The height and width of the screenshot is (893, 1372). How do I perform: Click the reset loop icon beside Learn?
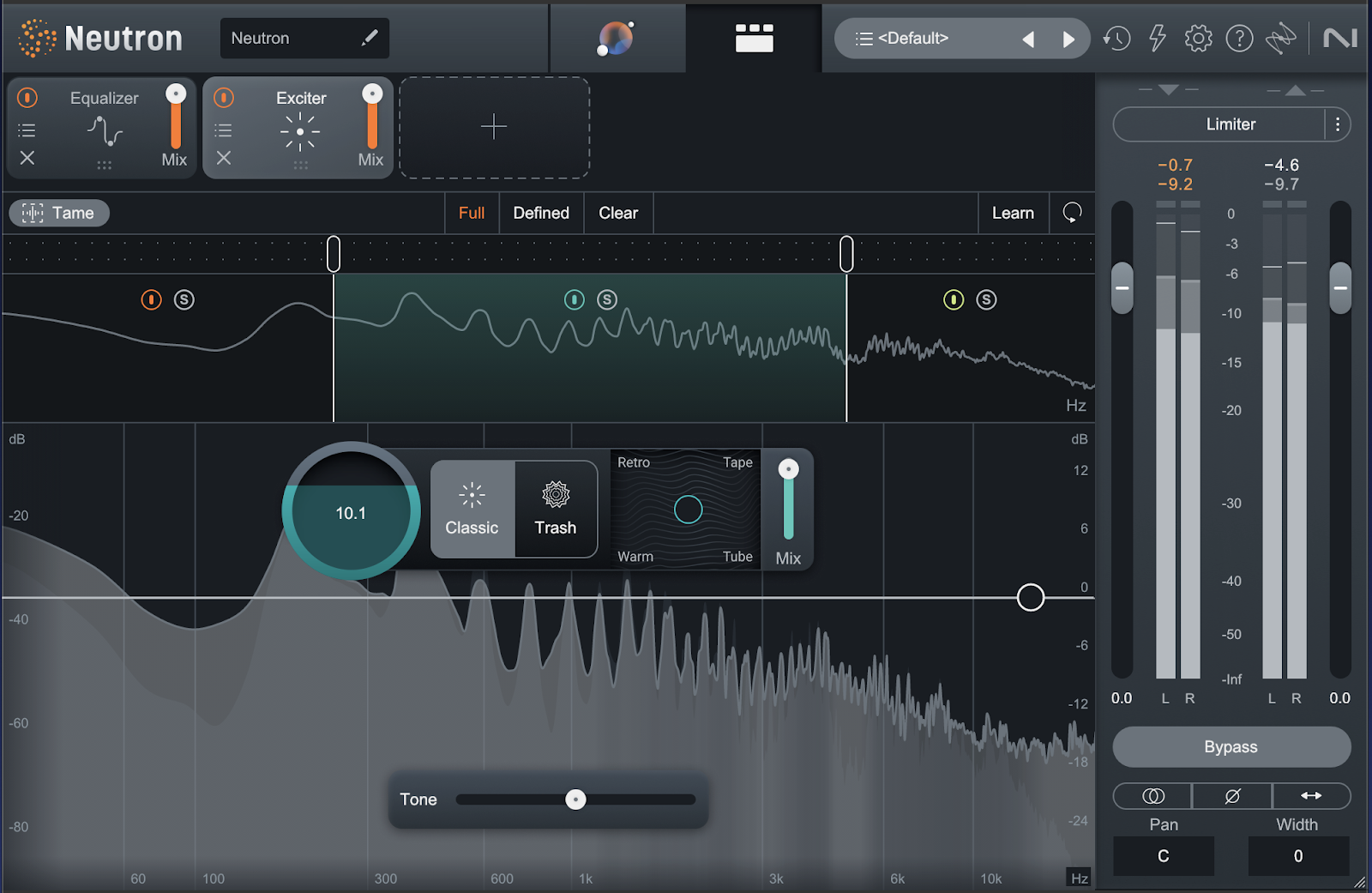(1072, 213)
